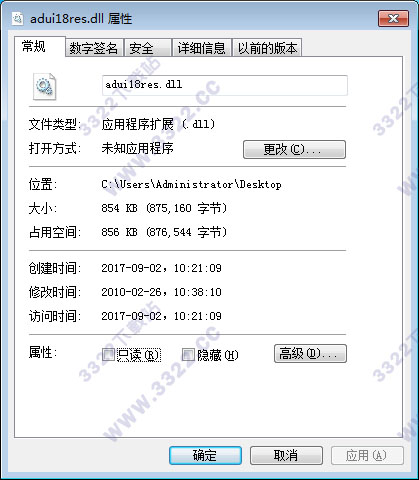This screenshot has width=419, height=480.
Task: Click the 未知应用程序 open-with text
Action: tap(137, 148)
